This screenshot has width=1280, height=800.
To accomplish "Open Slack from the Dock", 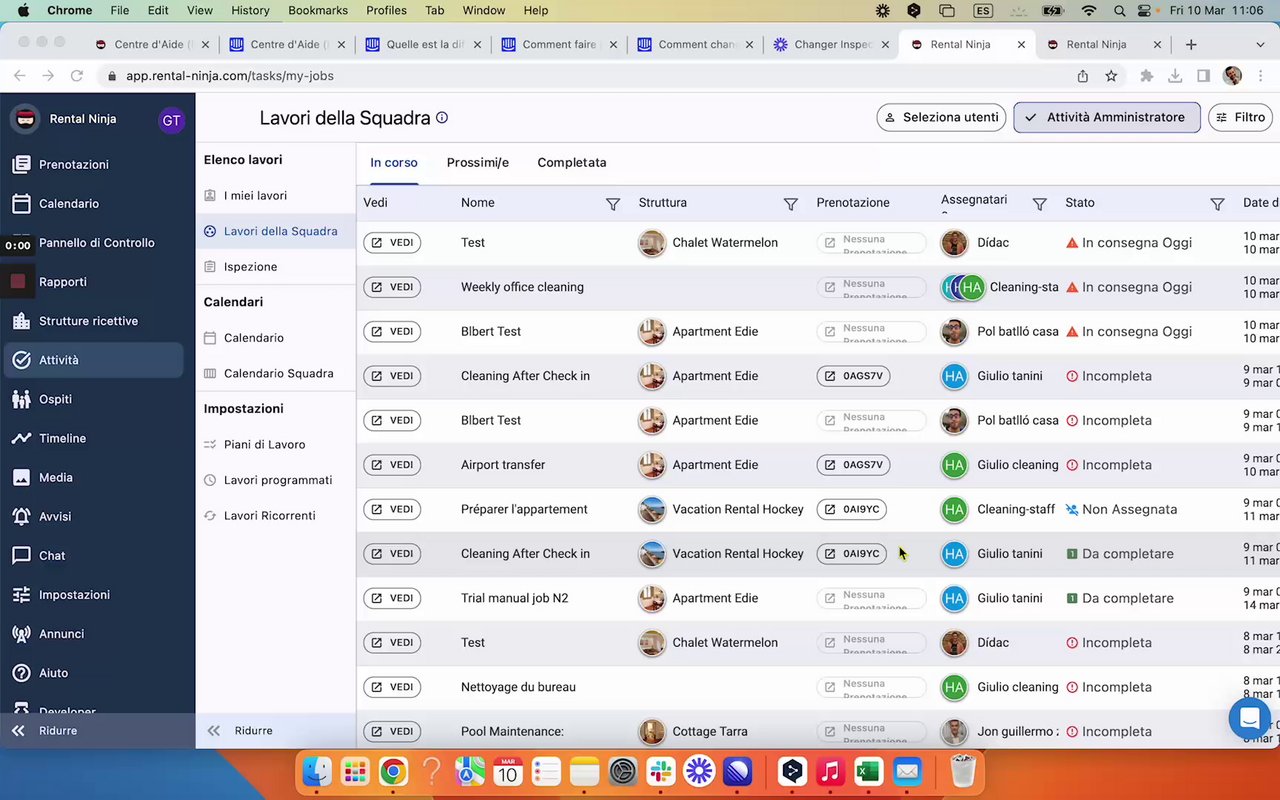I will [x=660, y=771].
